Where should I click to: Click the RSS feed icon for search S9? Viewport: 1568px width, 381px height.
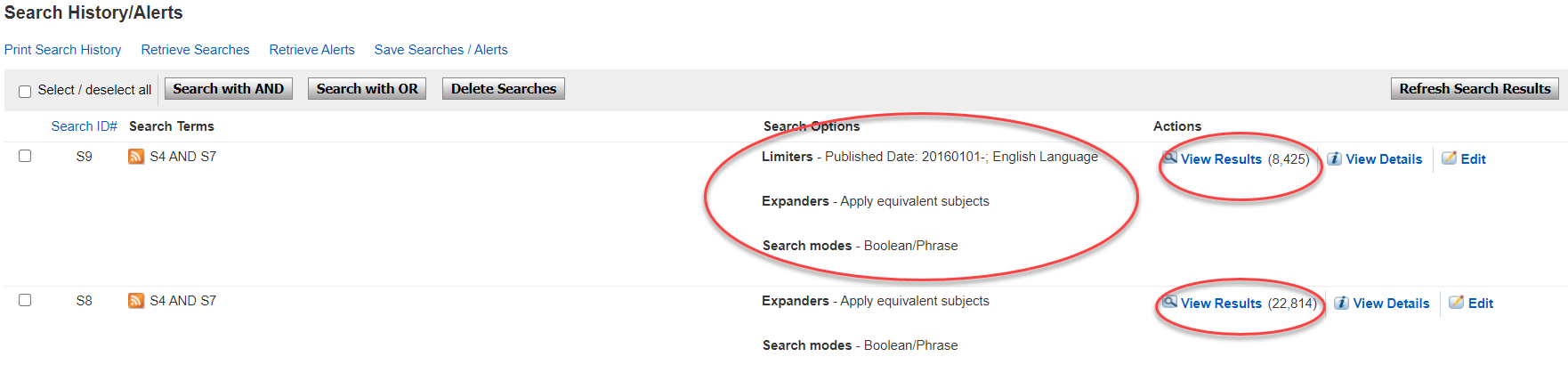[136, 157]
